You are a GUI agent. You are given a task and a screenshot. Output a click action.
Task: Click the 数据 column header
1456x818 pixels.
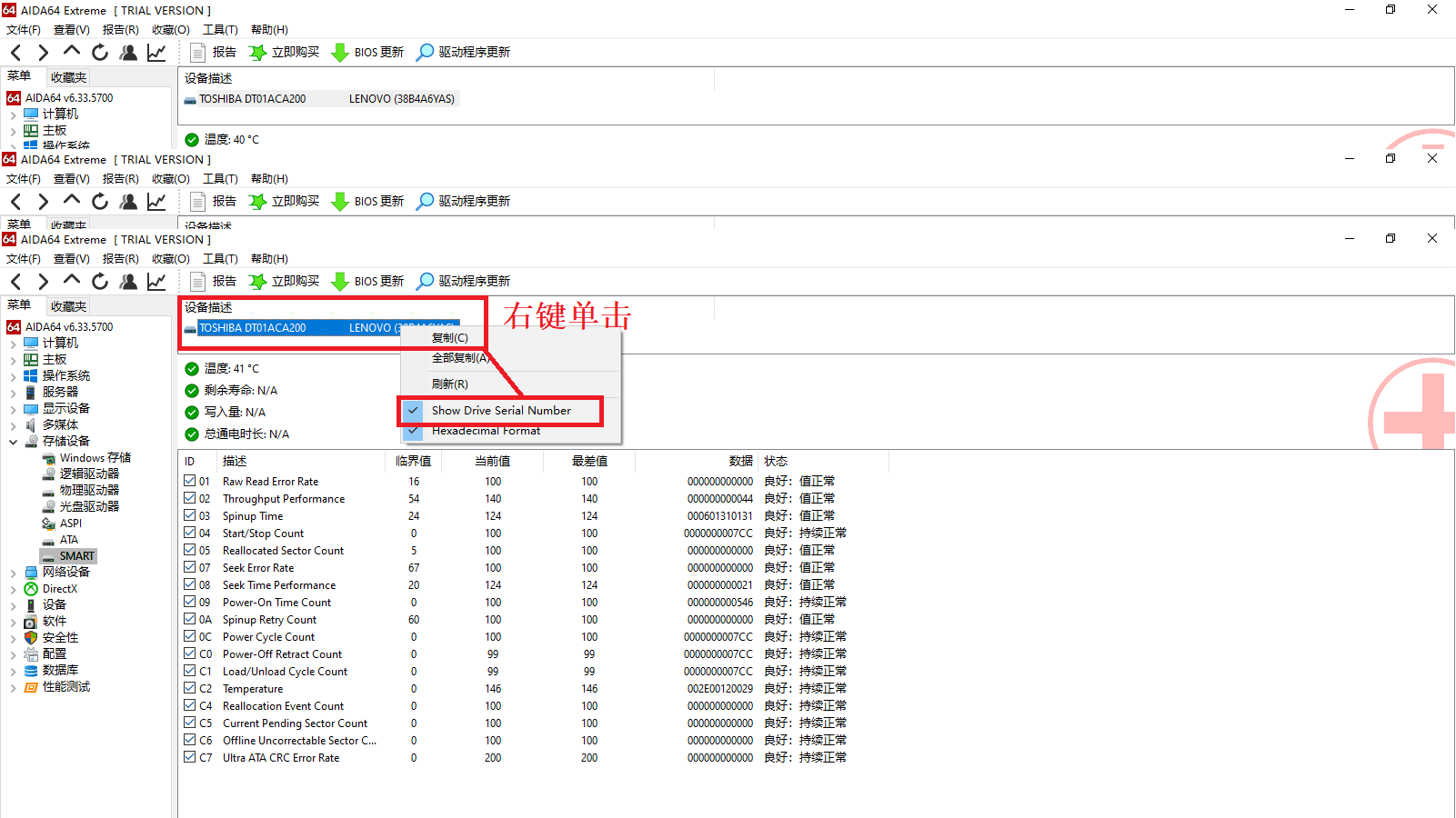740,462
